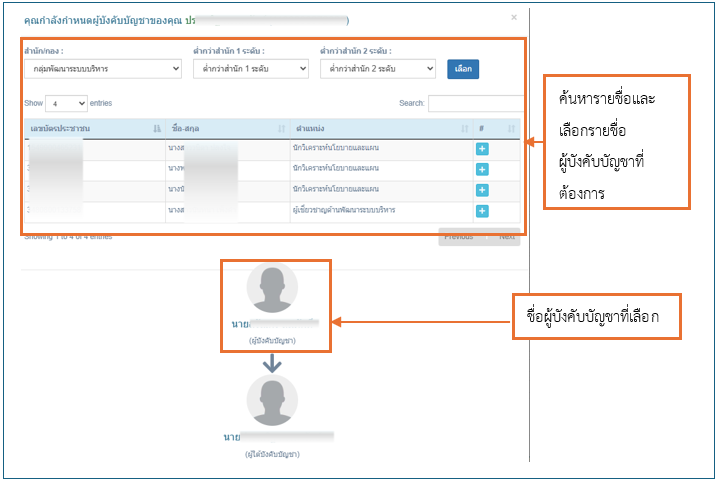Sort by the # column
The image size is (717, 482).
[497, 129]
